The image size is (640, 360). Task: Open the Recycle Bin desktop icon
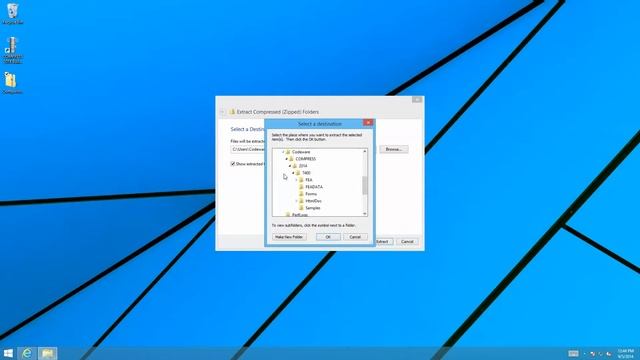tap(13, 13)
